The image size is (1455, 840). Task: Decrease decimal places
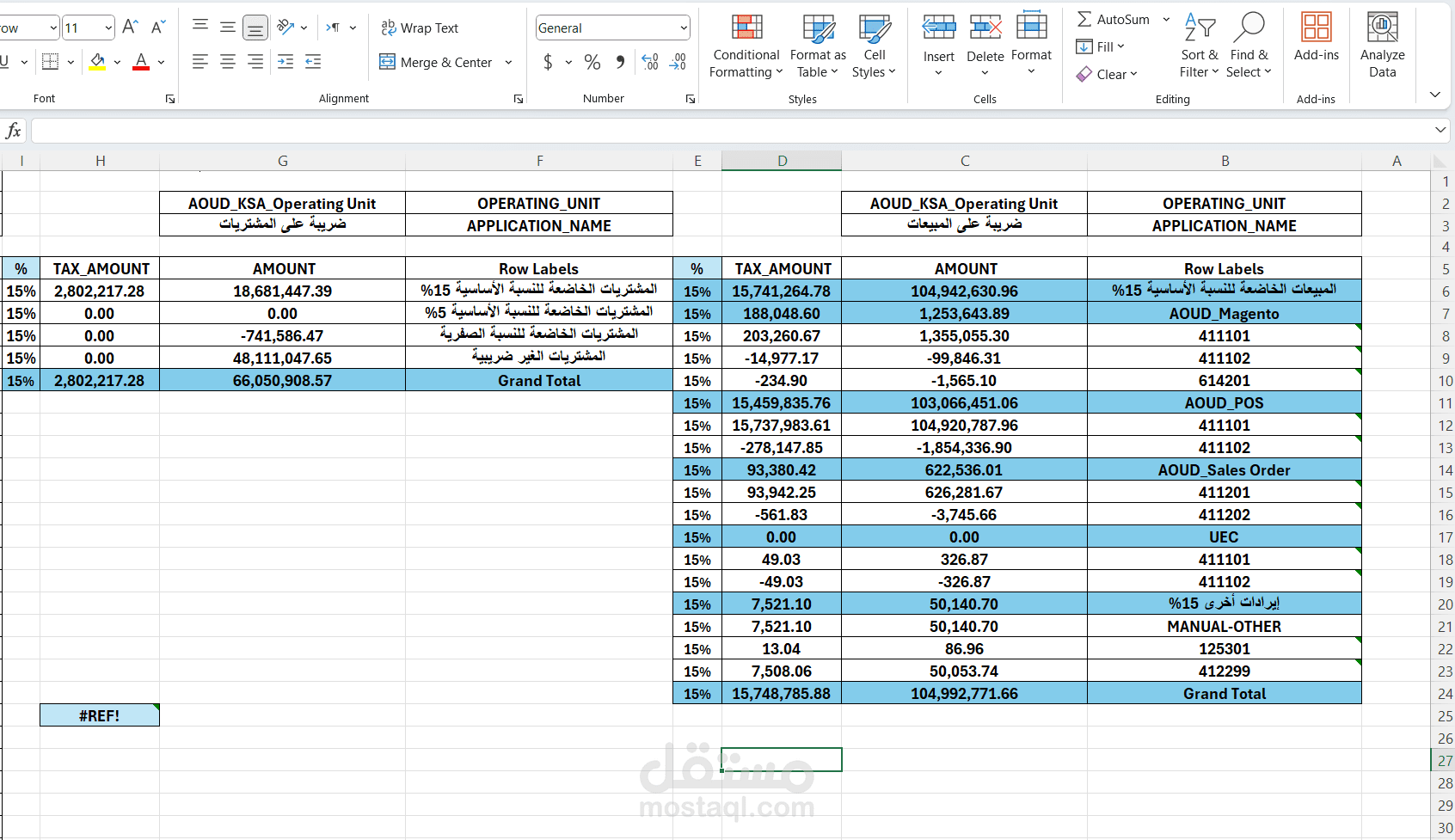[678, 62]
